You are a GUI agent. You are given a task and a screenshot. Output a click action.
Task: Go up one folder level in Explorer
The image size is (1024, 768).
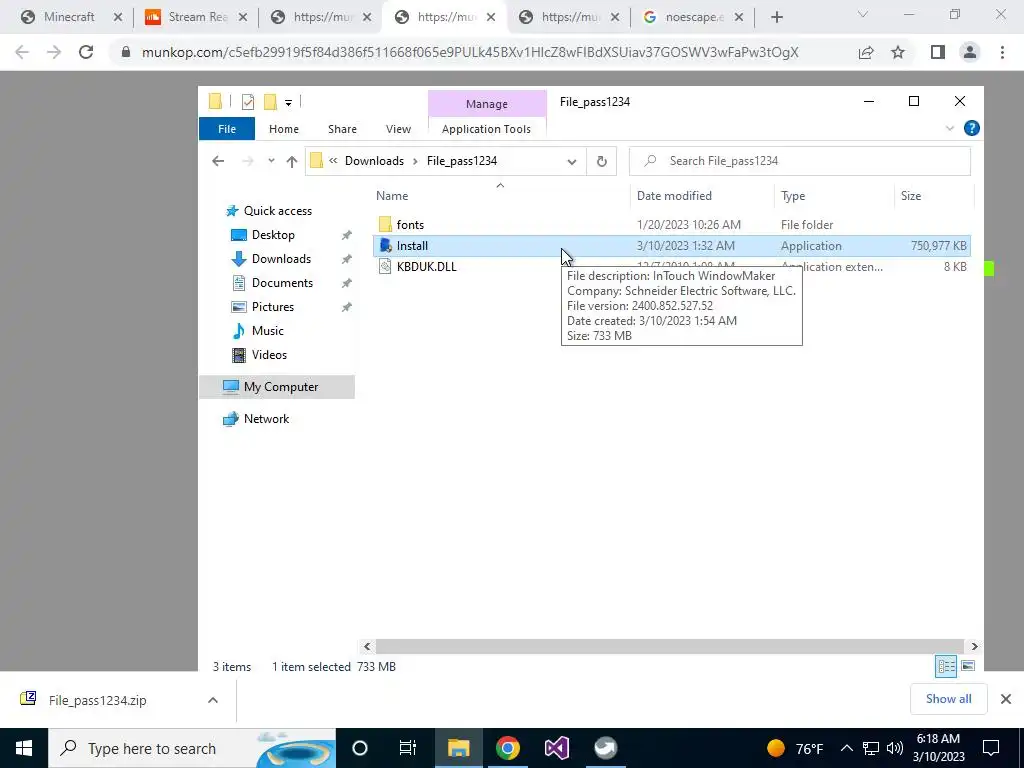pyautogui.click(x=291, y=161)
